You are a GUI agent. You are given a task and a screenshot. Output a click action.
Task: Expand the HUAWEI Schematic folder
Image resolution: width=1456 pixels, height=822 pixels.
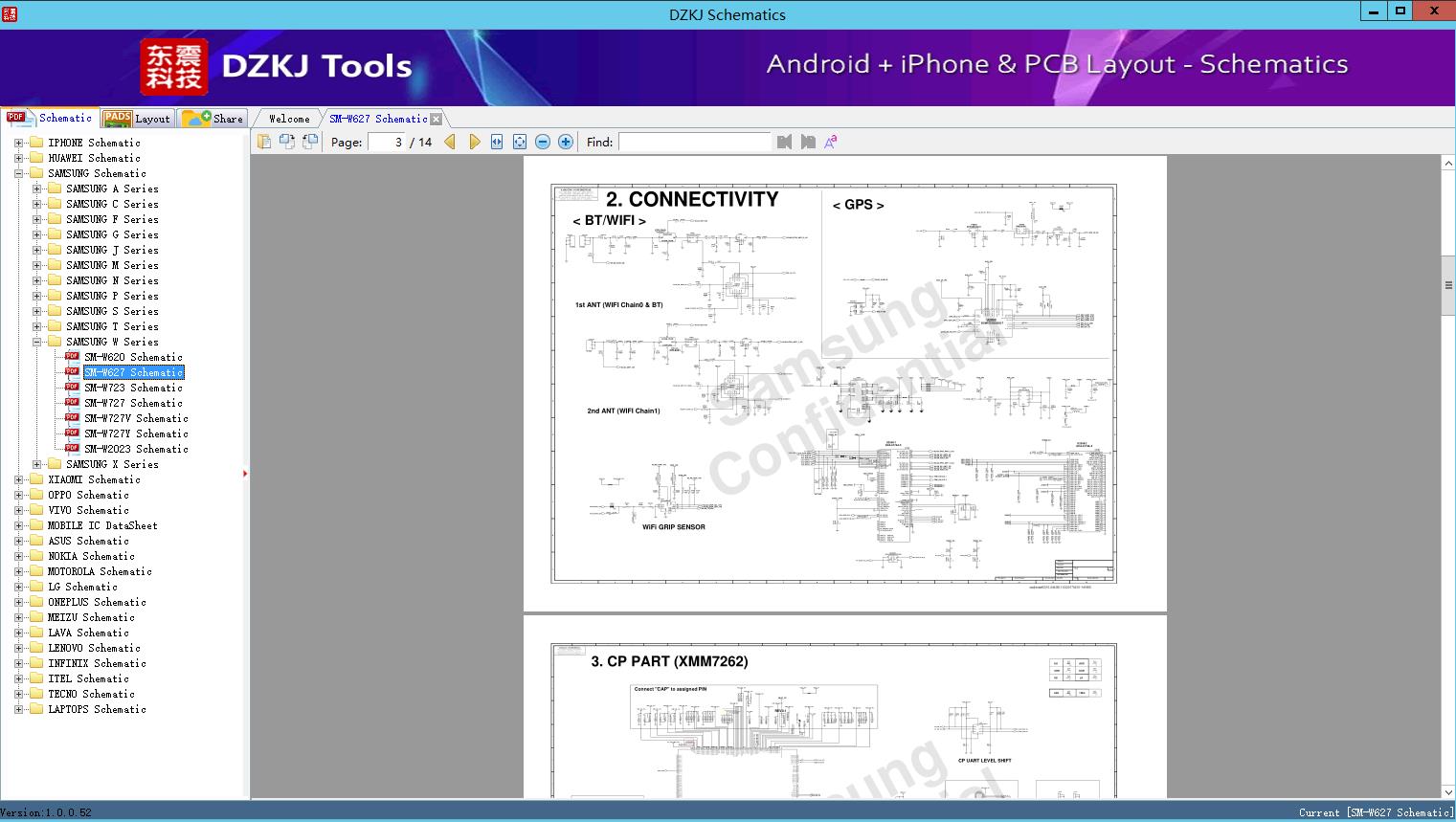coord(18,158)
